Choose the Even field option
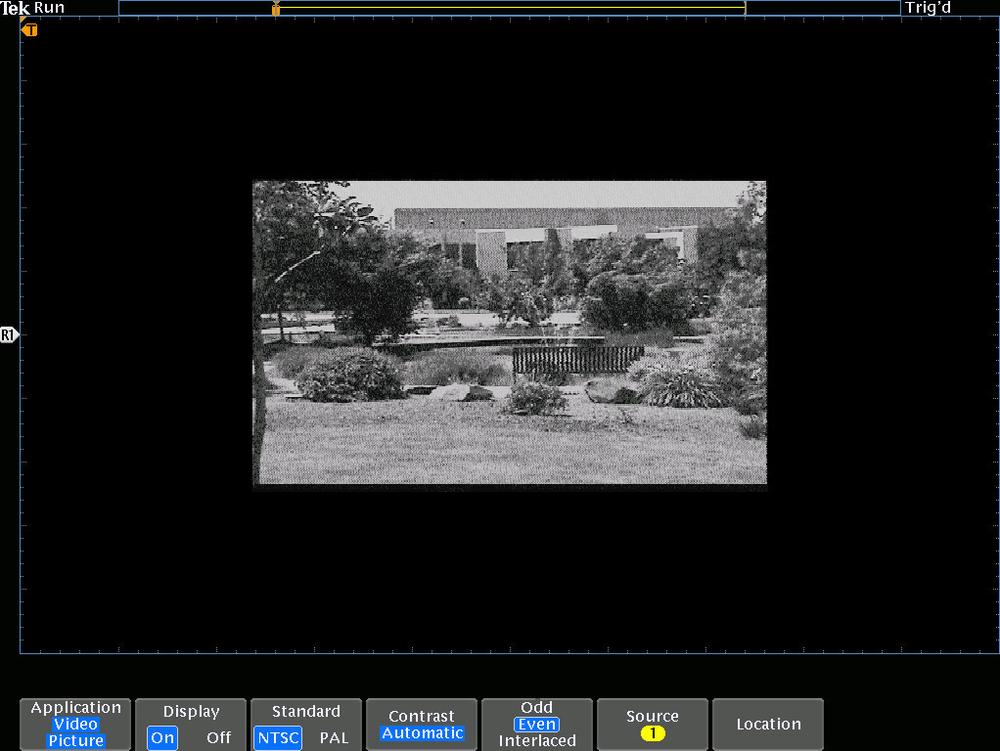 536,724
